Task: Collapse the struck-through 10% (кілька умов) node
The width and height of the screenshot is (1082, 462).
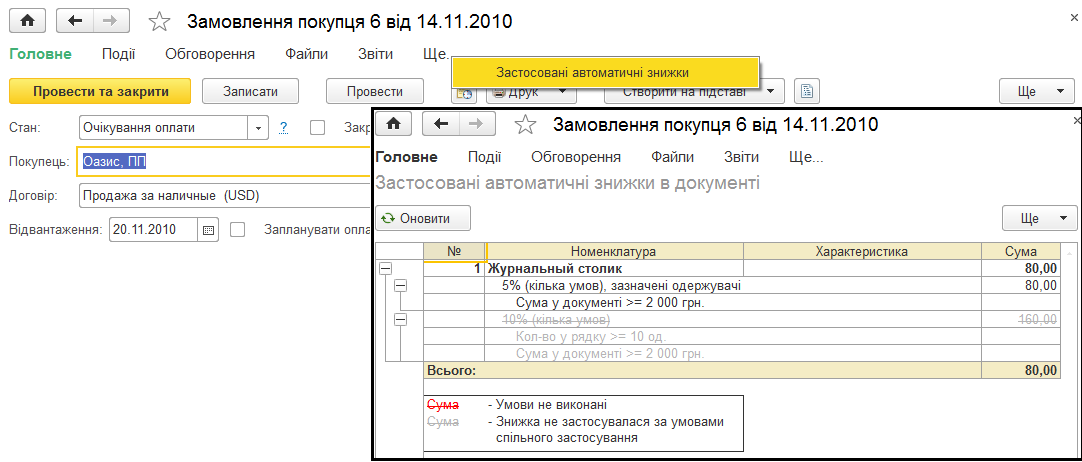Action: click(x=400, y=319)
